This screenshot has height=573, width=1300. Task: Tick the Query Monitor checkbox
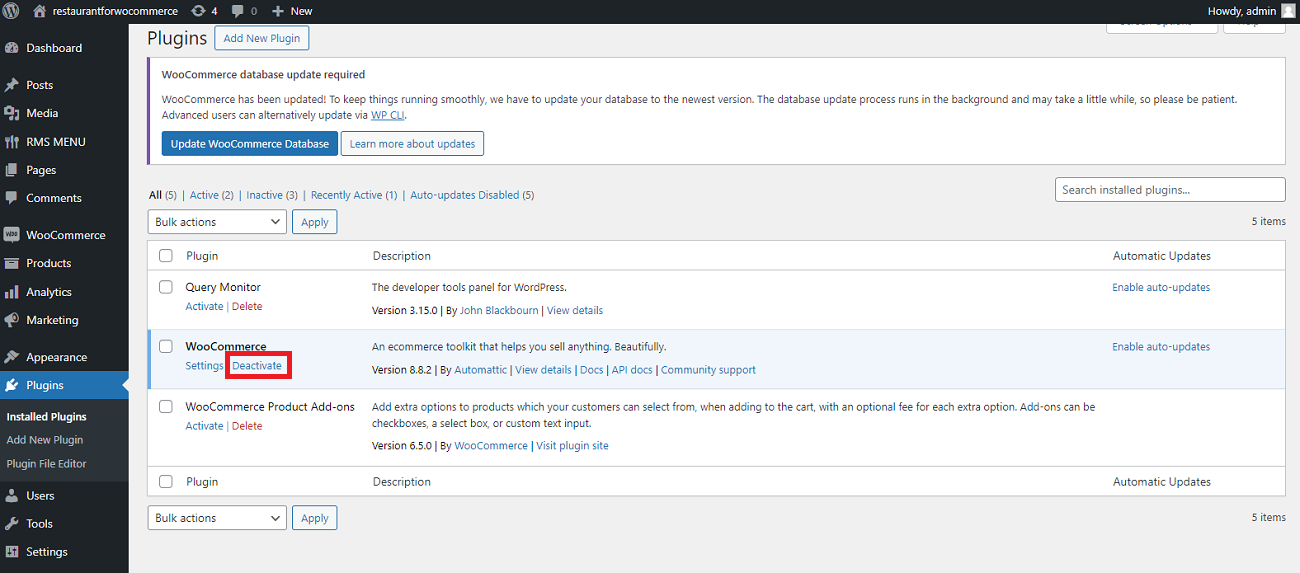166,287
